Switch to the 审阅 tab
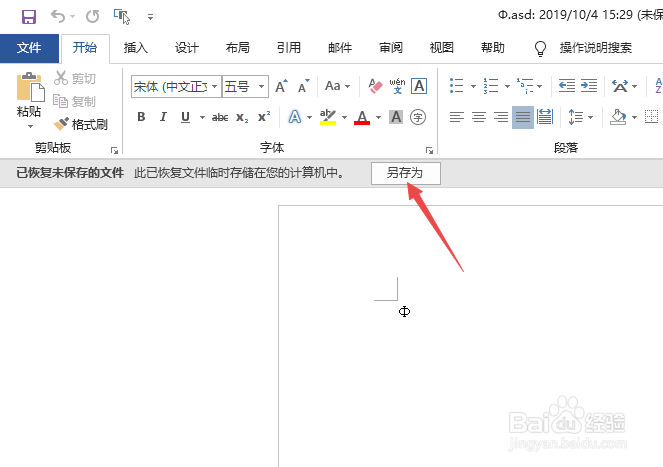663x467 pixels. (x=391, y=48)
